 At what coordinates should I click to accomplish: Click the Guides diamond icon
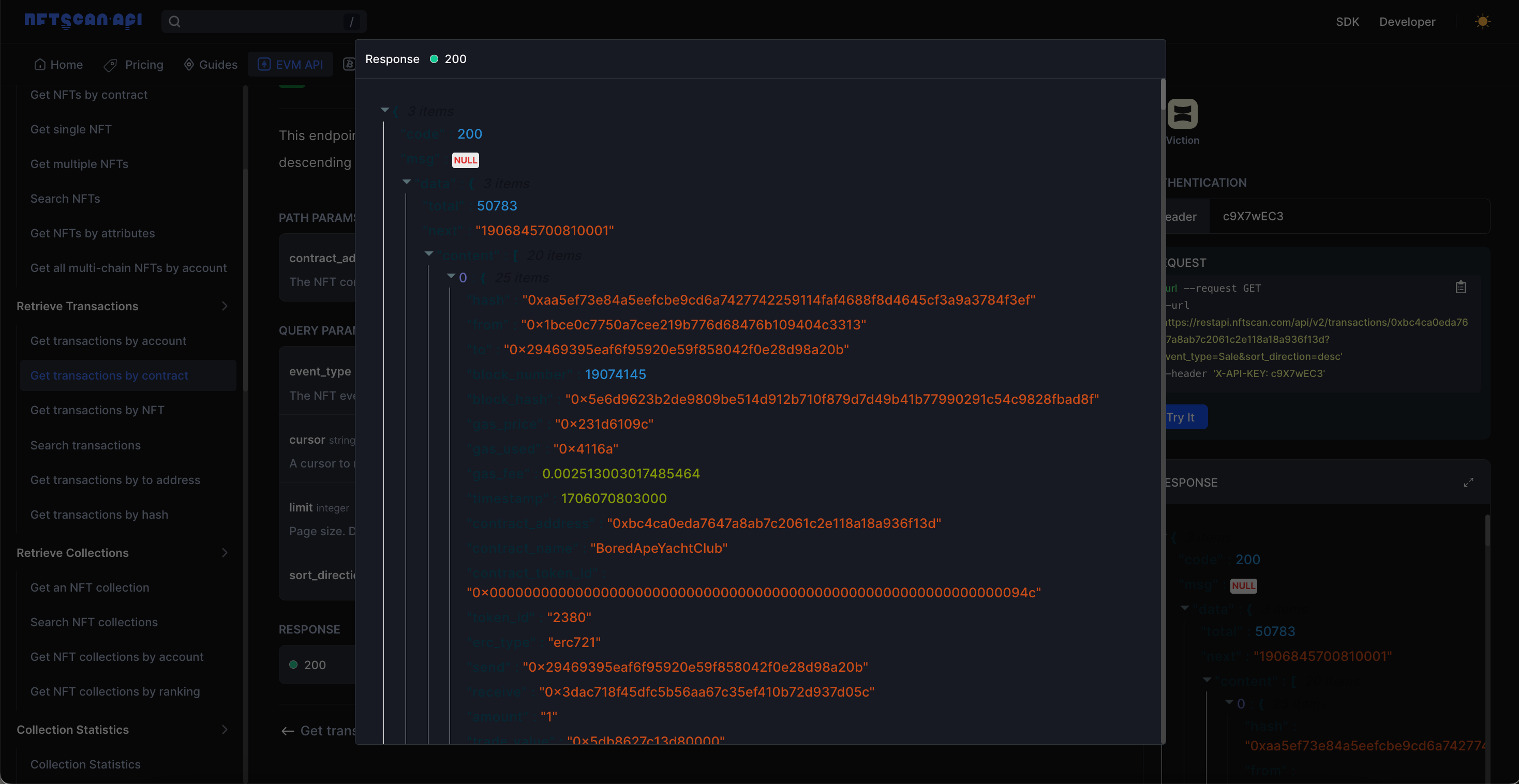click(189, 64)
